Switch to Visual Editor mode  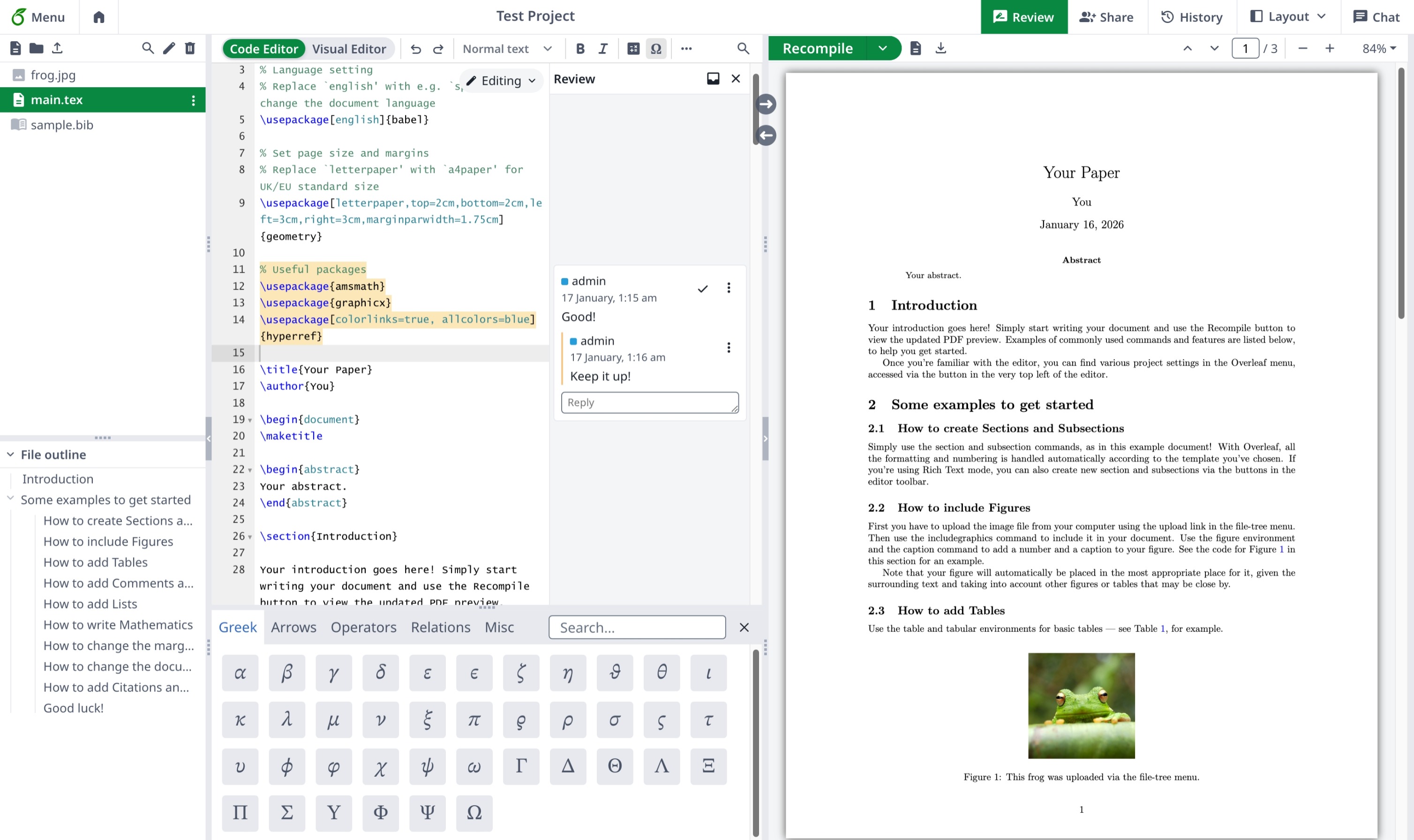(349, 49)
